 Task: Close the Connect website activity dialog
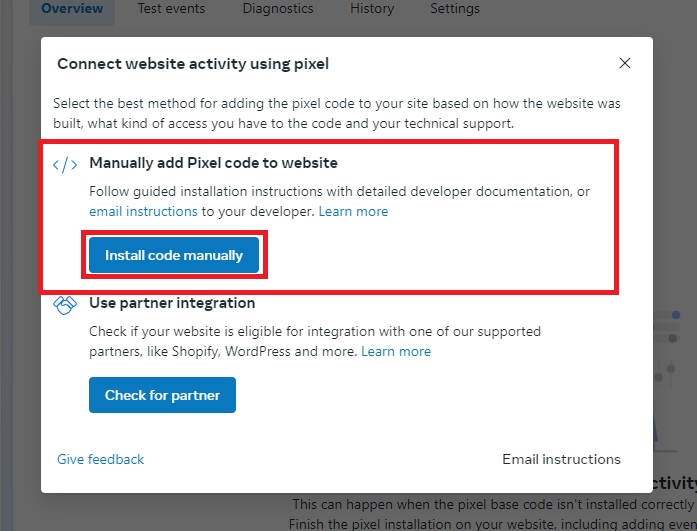(625, 63)
